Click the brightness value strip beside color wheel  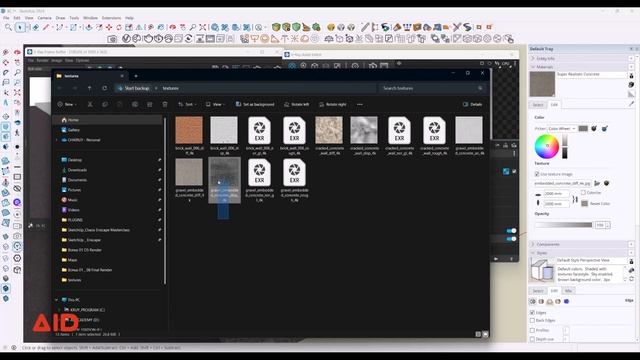(564, 147)
